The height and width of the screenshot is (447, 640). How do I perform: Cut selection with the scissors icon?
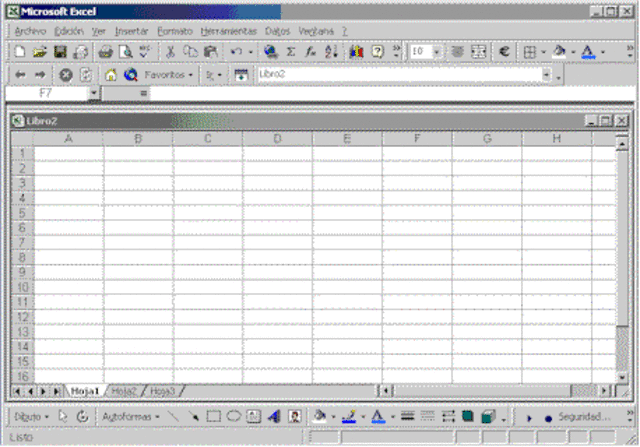(170, 52)
